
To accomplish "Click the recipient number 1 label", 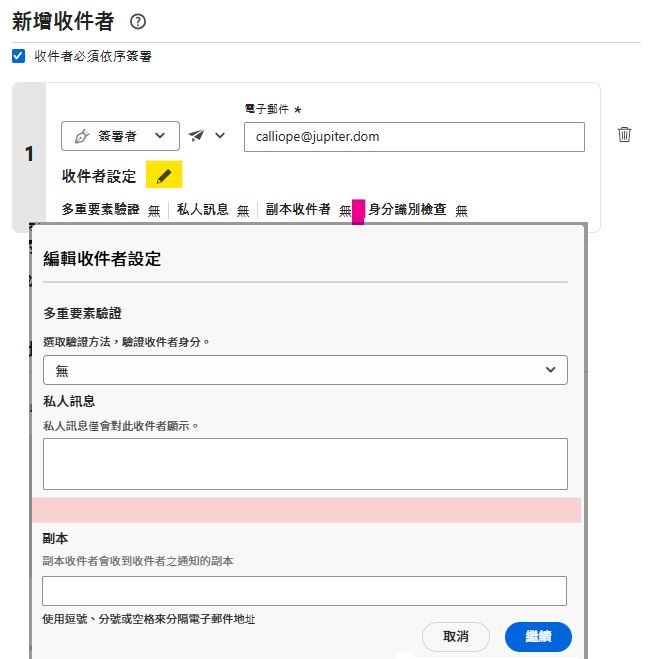I will pyautogui.click(x=29, y=154).
